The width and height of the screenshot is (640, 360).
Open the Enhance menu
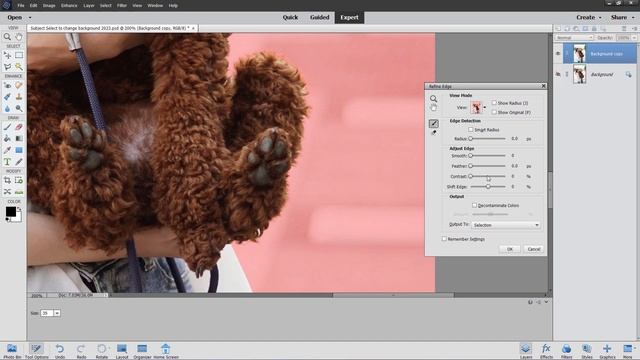click(x=69, y=6)
